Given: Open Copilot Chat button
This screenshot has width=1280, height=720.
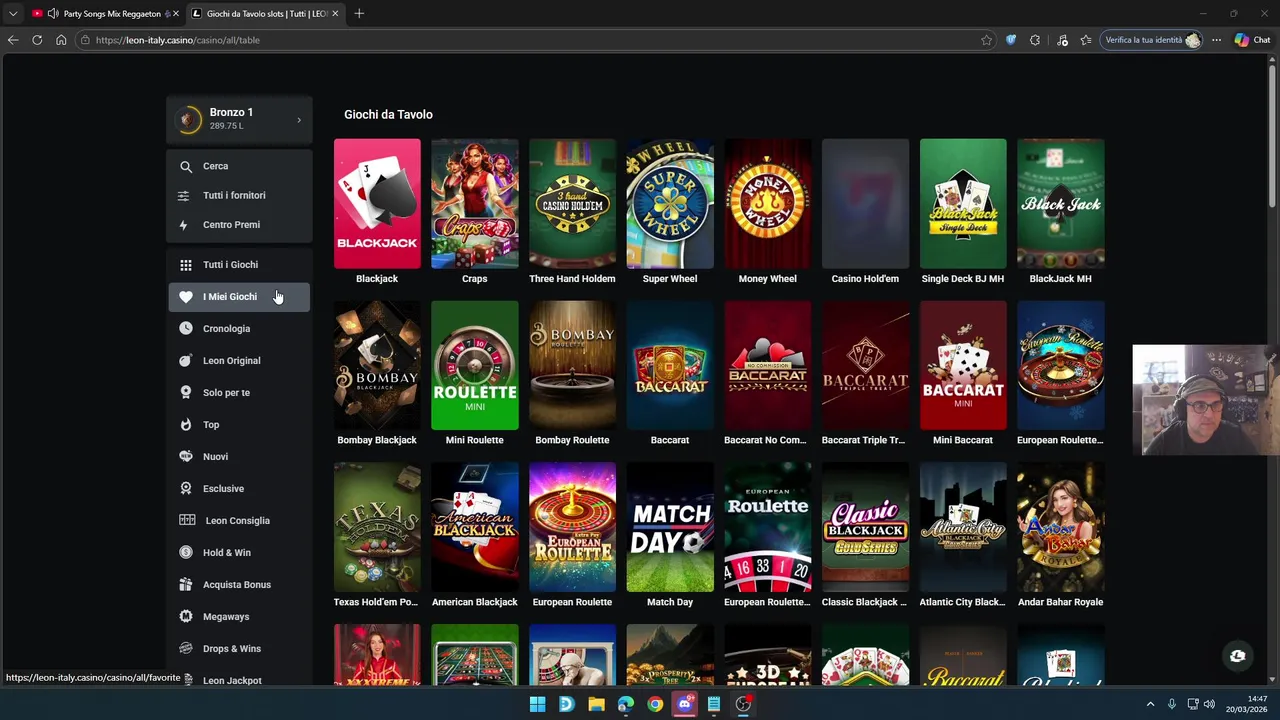Looking at the screenshot, I should [1252, 40].
